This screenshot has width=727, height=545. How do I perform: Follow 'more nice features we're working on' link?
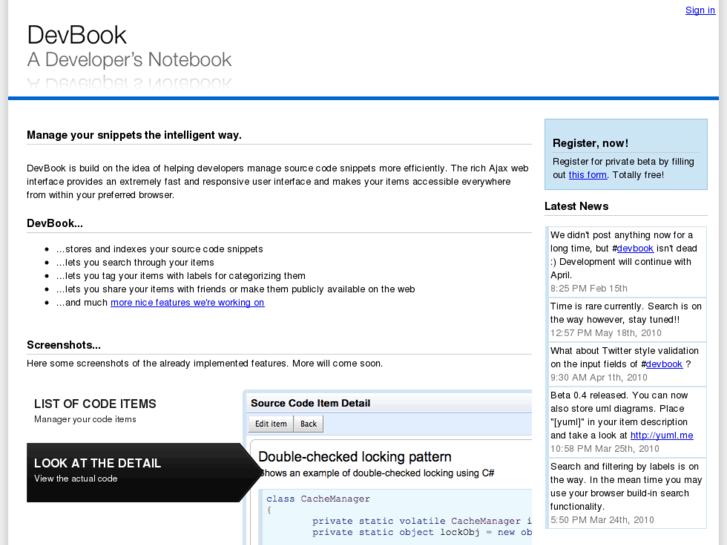pyautogui.click(x=187, y=302)
